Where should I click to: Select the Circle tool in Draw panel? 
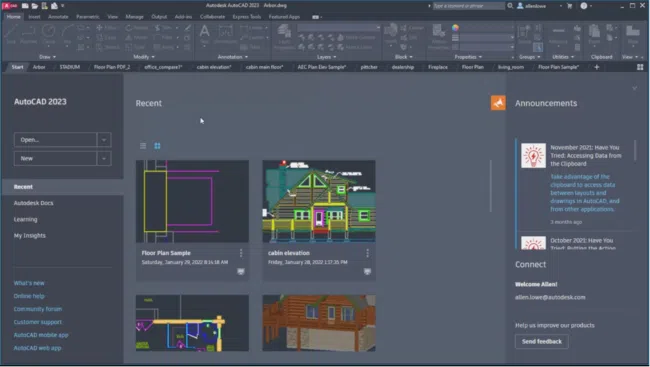pos(49,34)
